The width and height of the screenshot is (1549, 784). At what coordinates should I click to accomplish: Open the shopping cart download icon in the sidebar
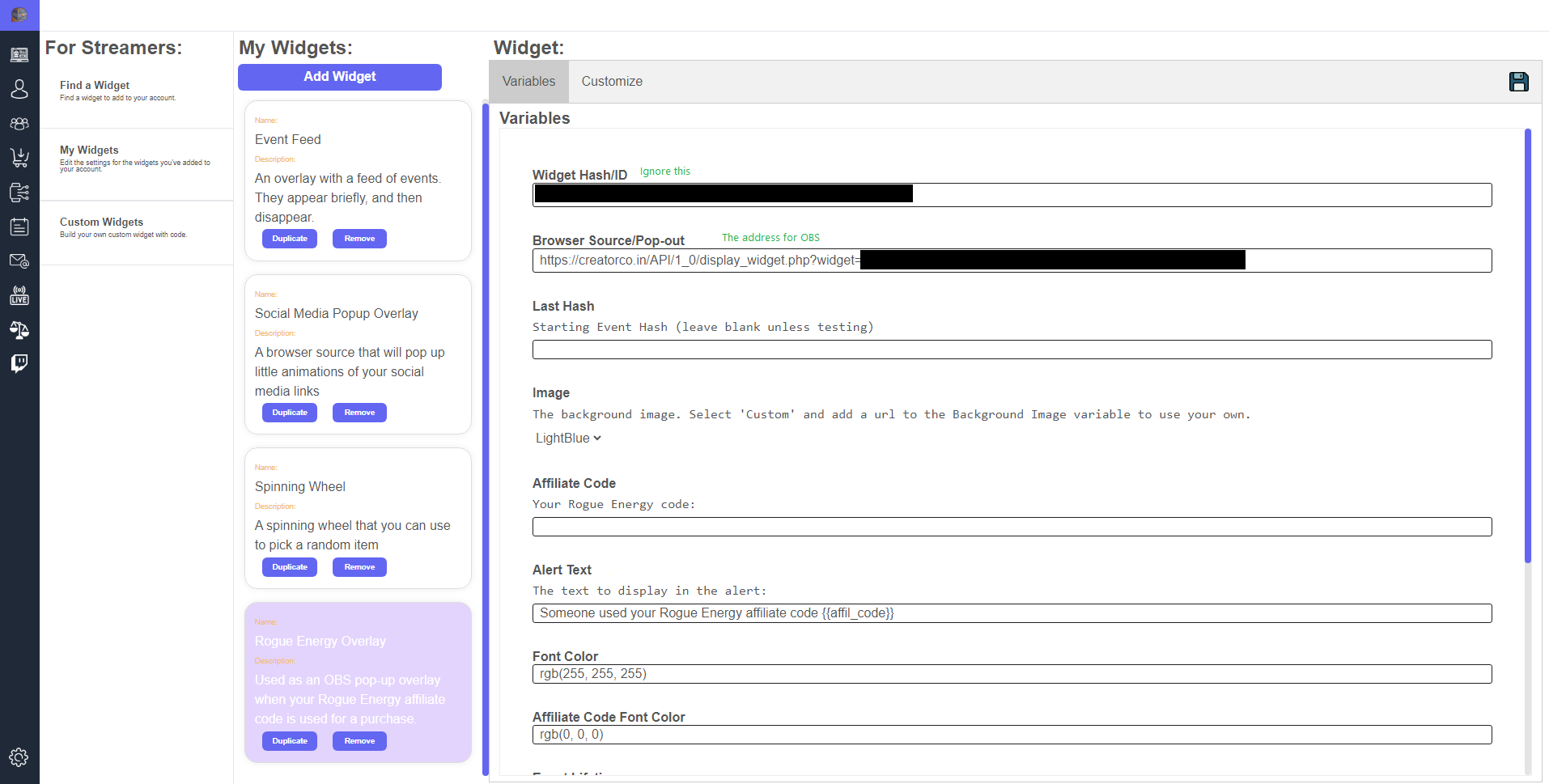tap(19, 157)
